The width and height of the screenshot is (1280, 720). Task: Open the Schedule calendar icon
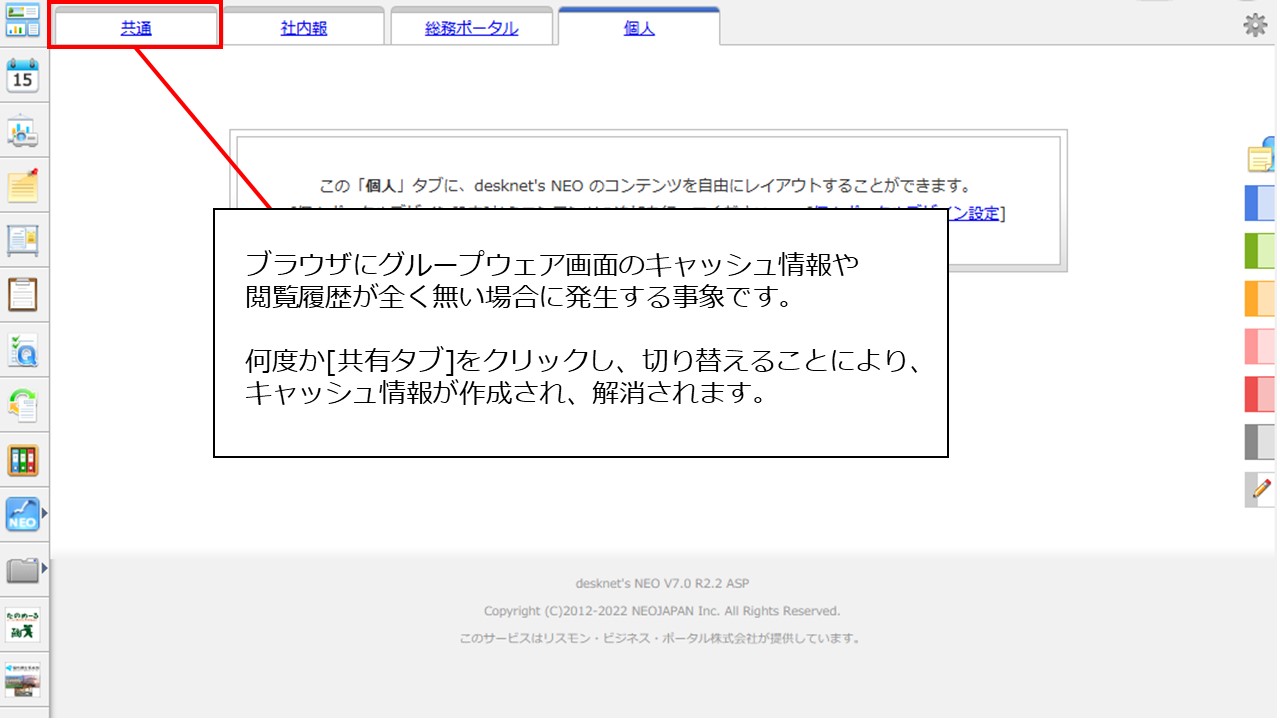(x=22, y=76)
